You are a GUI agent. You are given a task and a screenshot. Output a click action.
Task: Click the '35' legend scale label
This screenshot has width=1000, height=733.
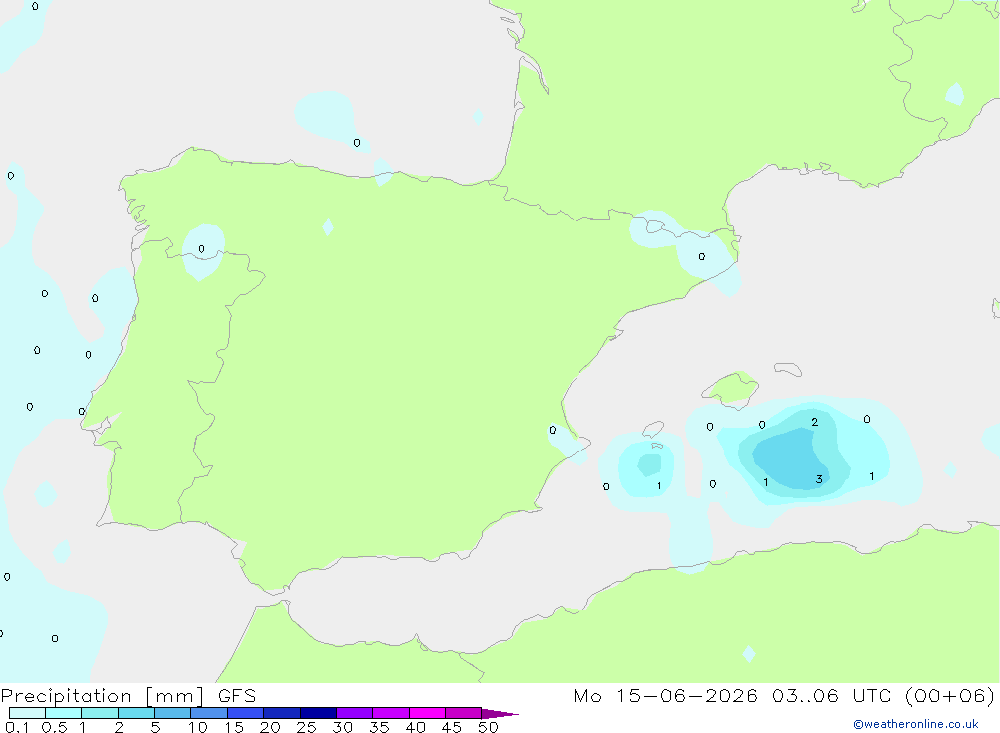(x=379, y=727)
